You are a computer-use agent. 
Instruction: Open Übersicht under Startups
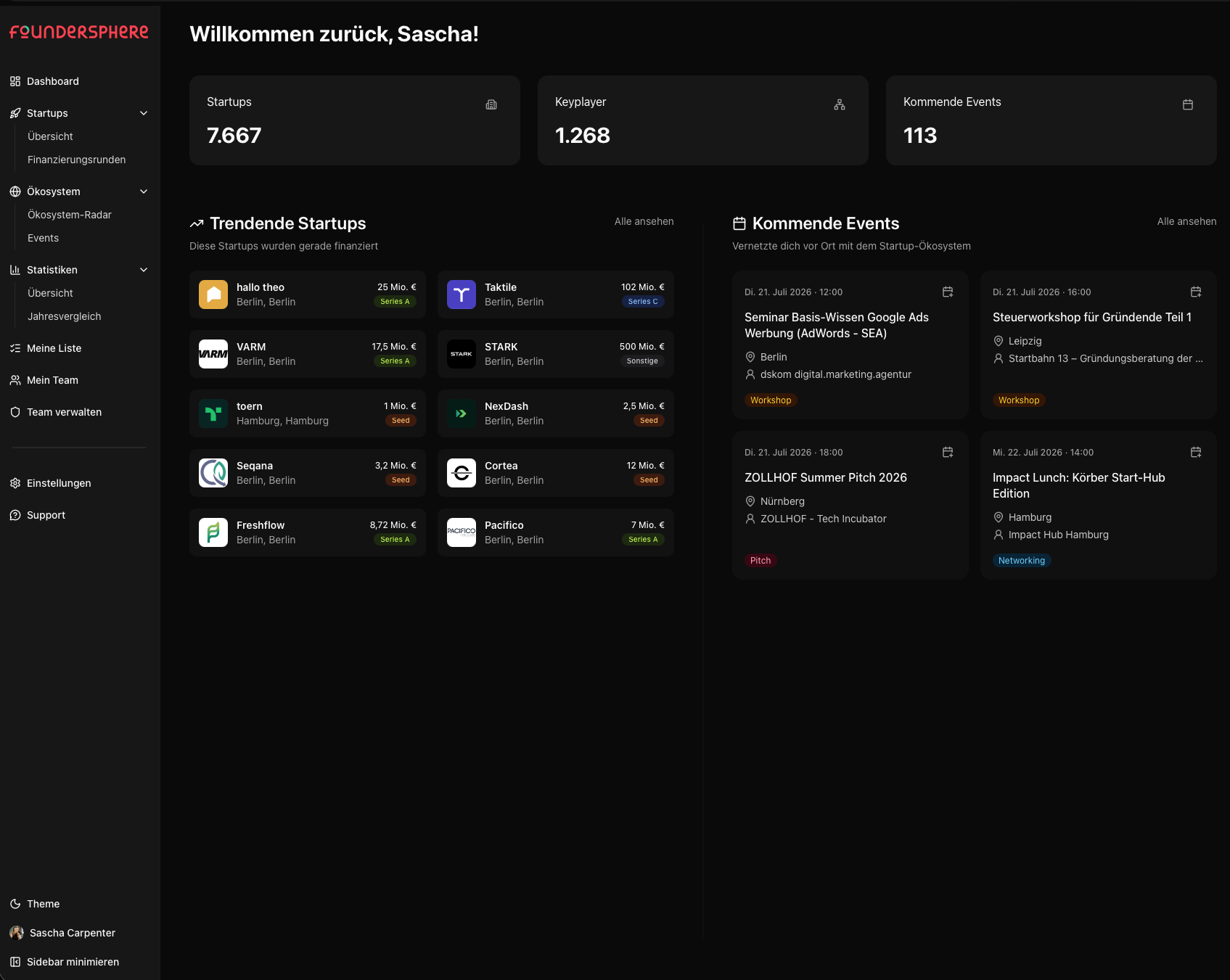click(x=50, y=136)
